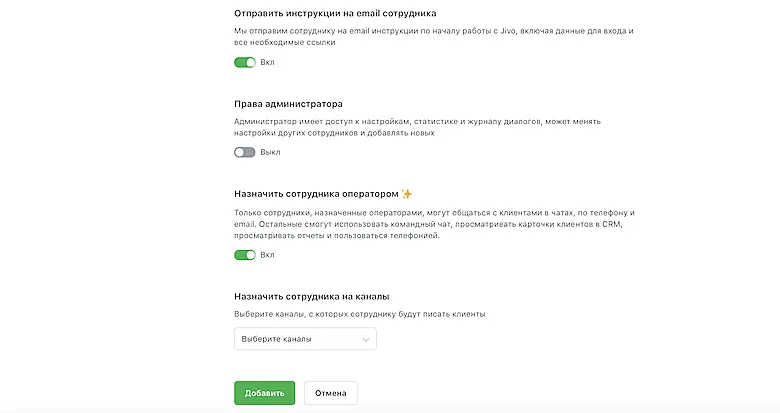This screenshot has width=780, height=413.
Task: Click the "Вкл" label under email instructions
Action: point(267,62)
